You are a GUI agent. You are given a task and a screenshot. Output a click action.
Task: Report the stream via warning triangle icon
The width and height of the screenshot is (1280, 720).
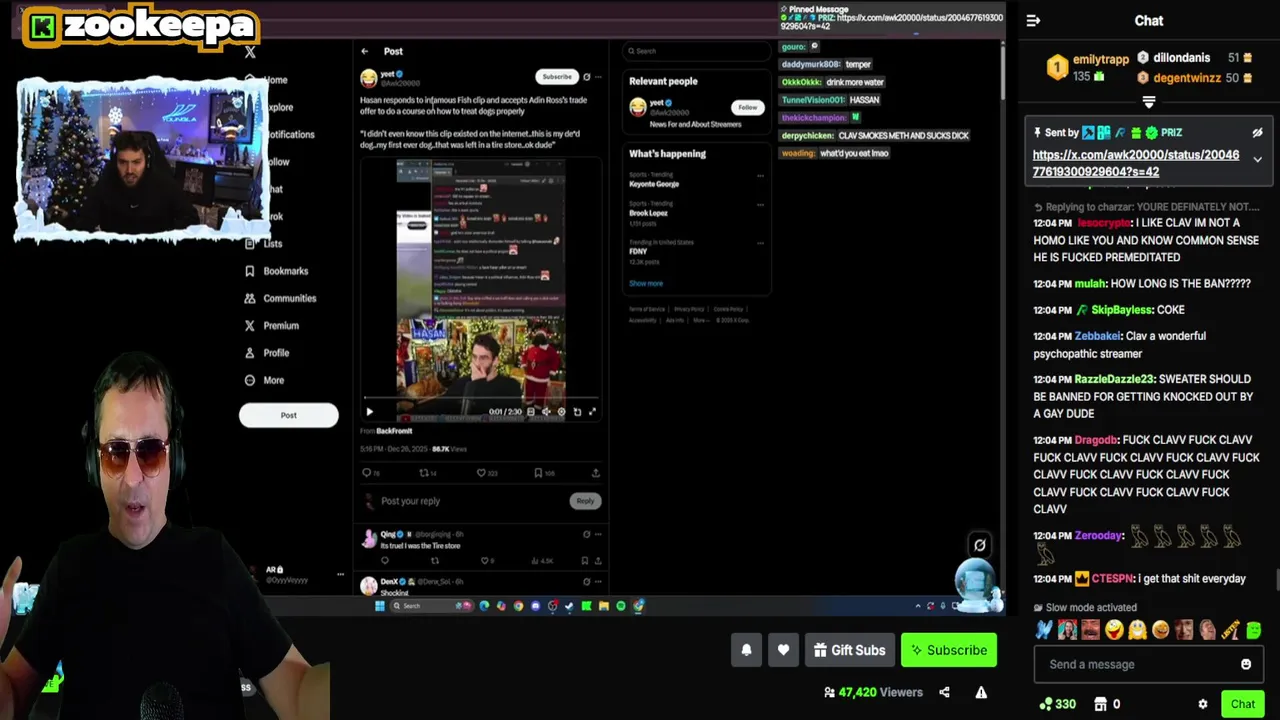point(981,692)
